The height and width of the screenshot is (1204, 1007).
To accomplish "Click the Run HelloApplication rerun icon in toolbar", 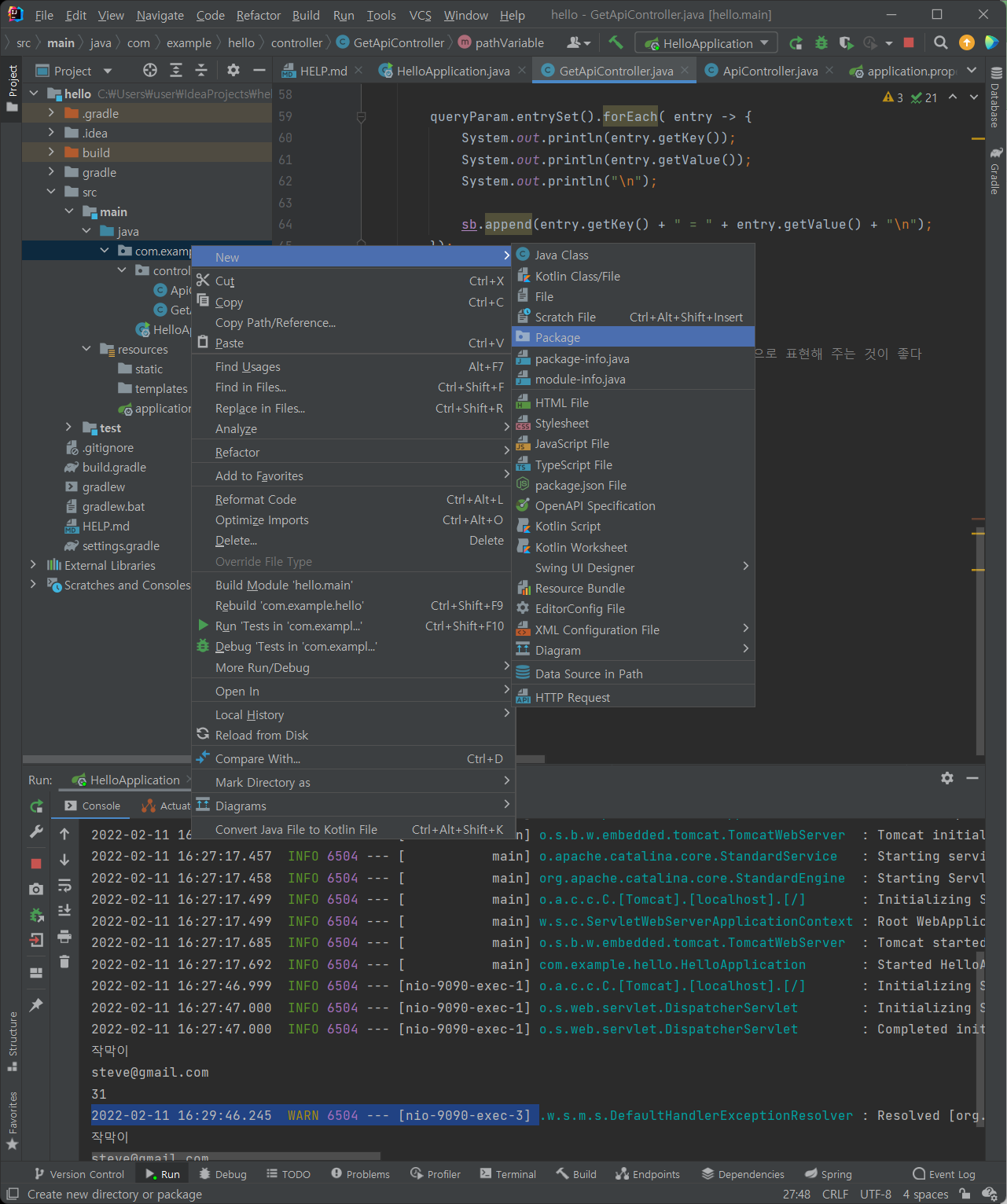I will pyautogui.click(x=796, y=43).
